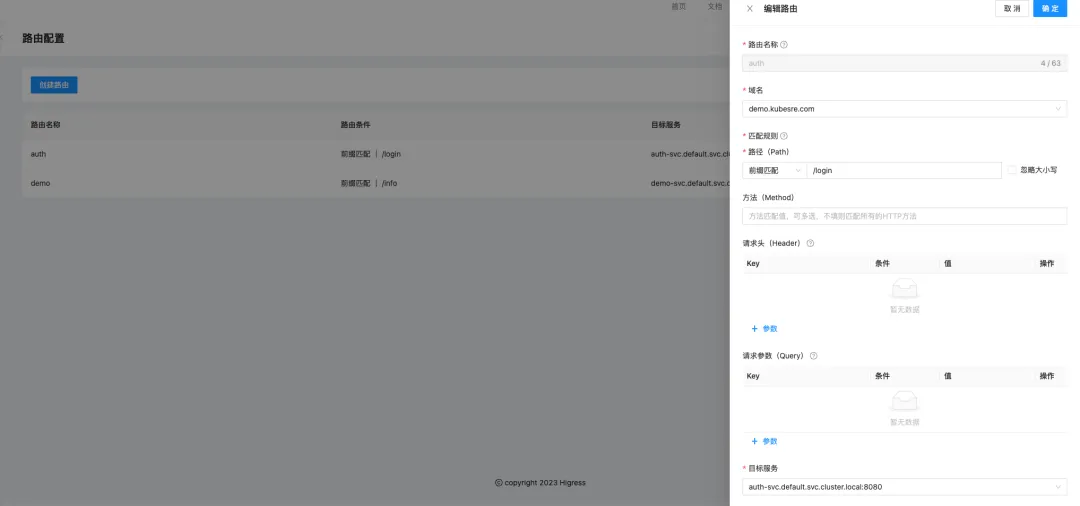Enable the 忽略大小写 checkbox

1012,170
